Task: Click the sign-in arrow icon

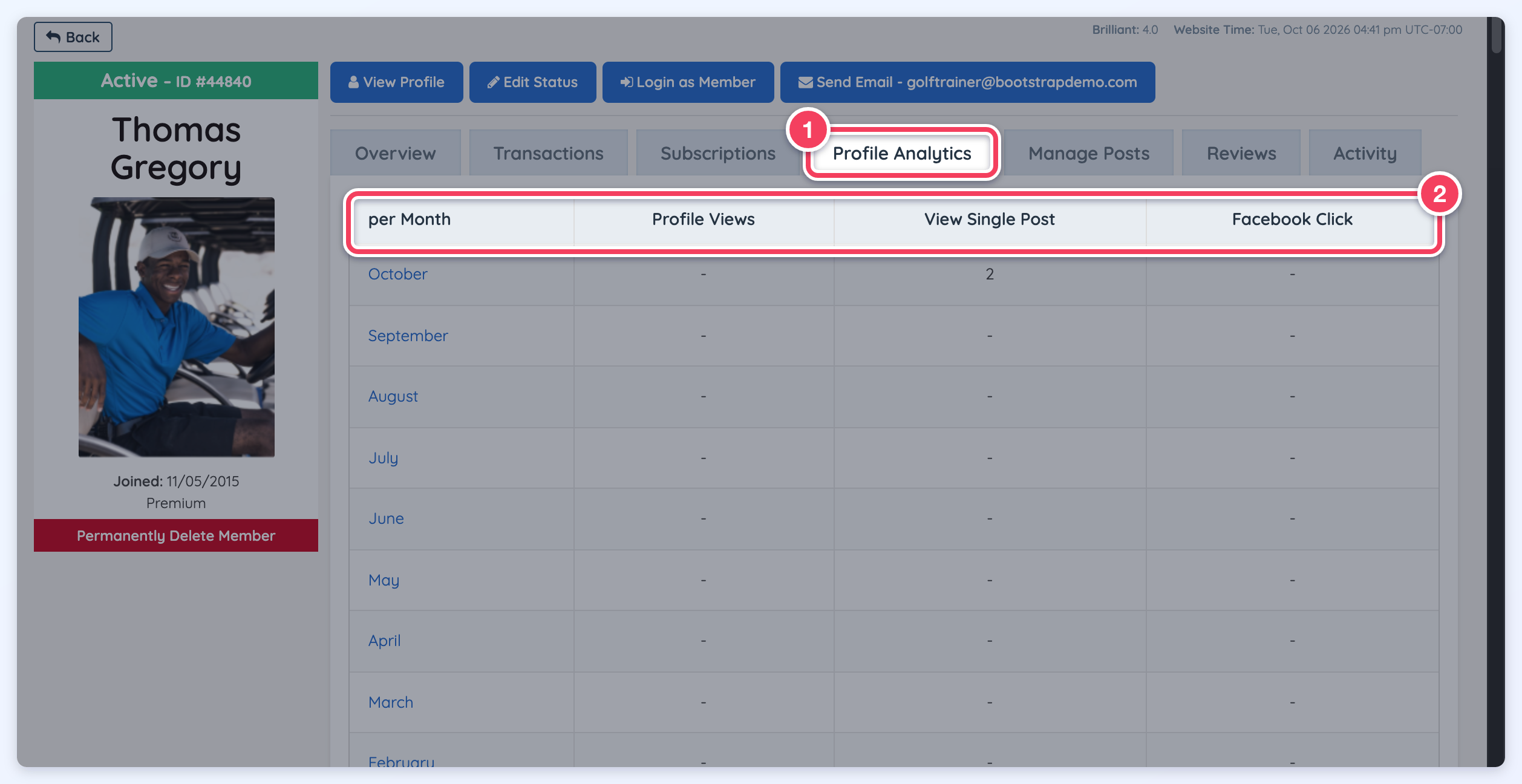Action: 627,82
